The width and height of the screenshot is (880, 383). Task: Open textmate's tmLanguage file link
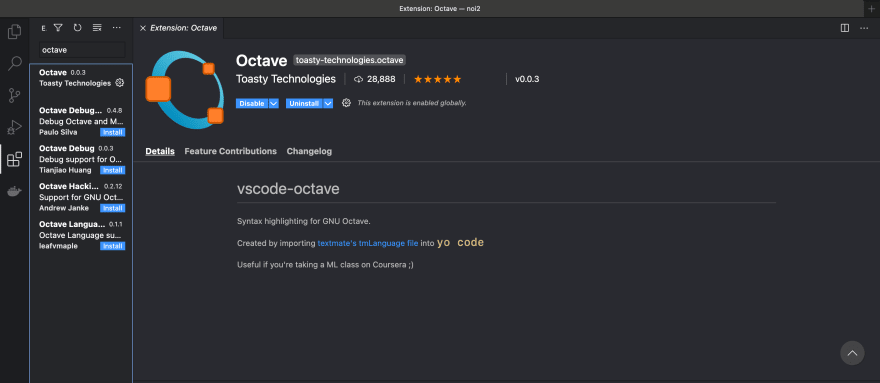click(x=368, y=243)
